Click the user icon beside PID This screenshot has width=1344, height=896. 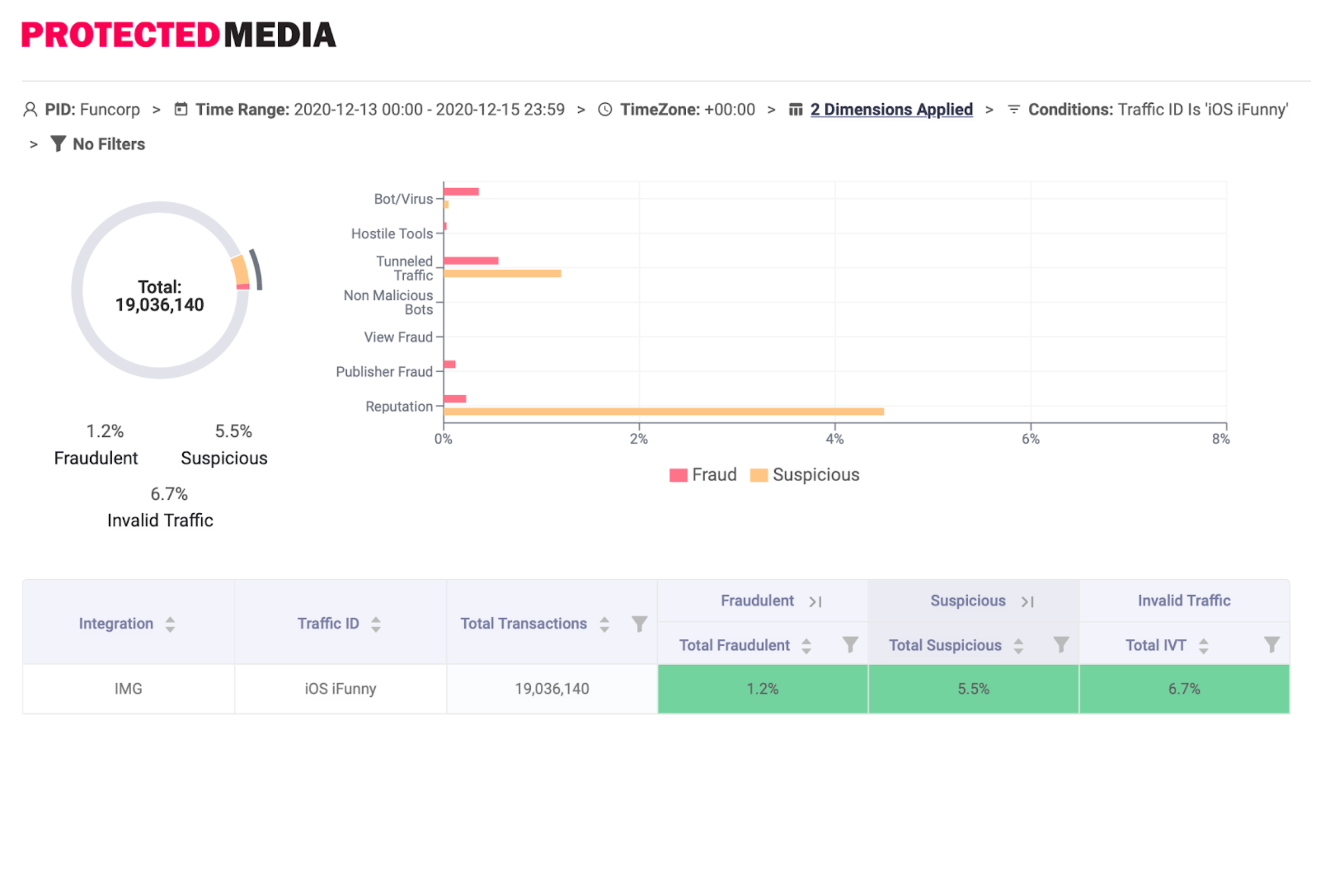pyautogui.click(x=30, y=109)
